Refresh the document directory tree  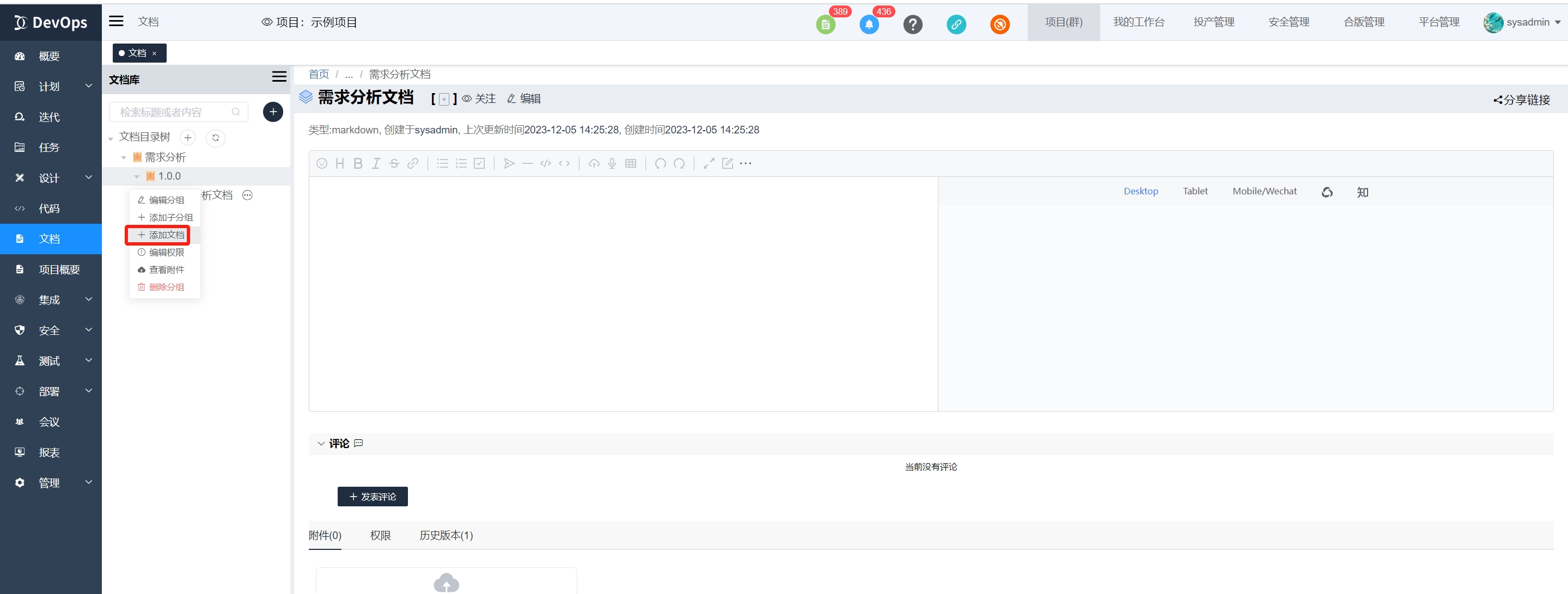coord(216,138)
